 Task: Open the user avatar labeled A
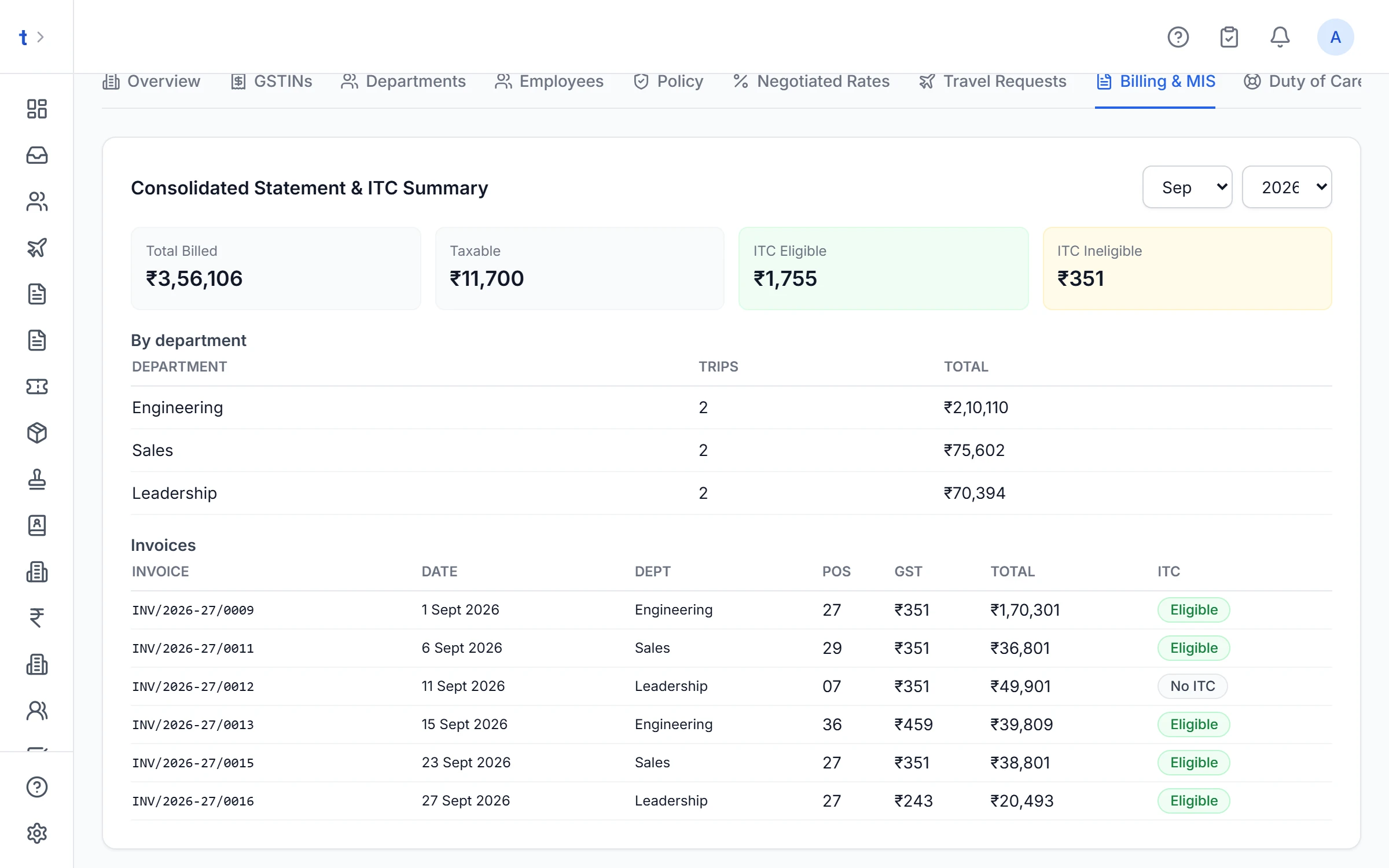1335,37
